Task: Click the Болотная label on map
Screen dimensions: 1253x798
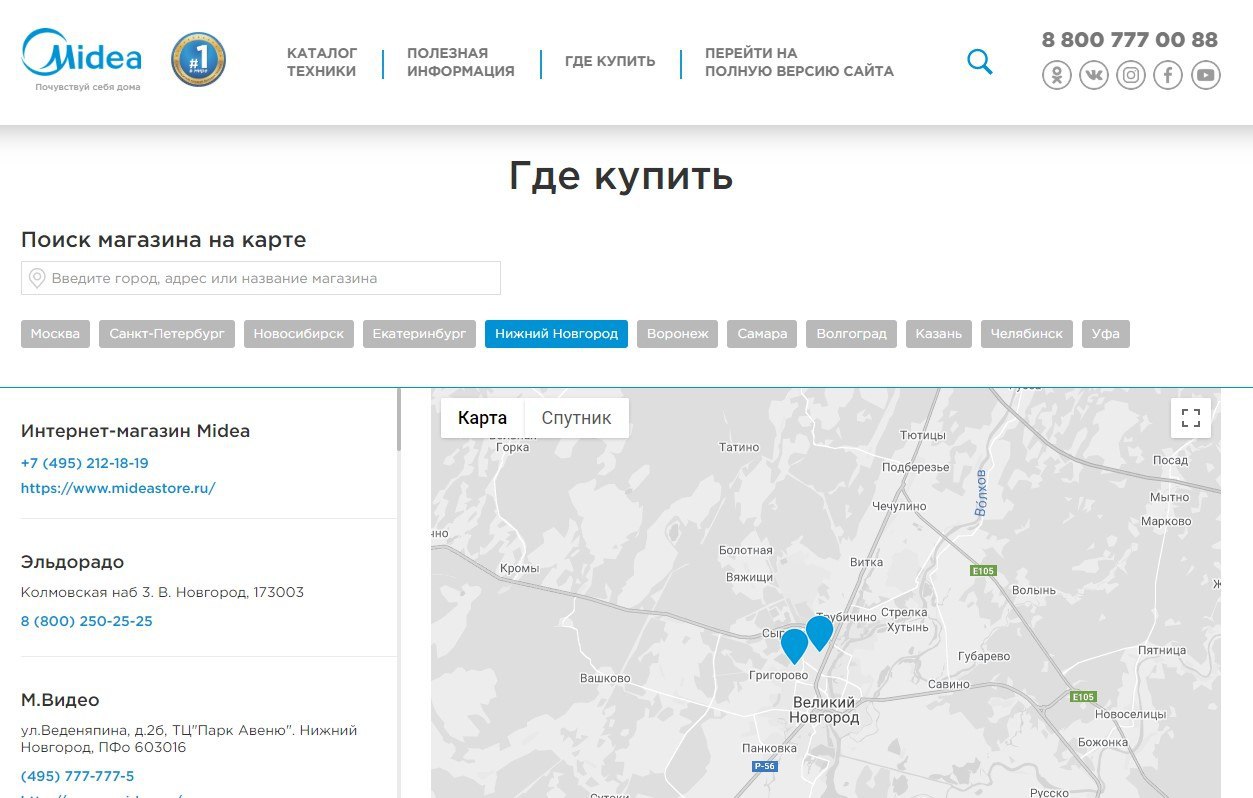Action: tap(746, 551)
